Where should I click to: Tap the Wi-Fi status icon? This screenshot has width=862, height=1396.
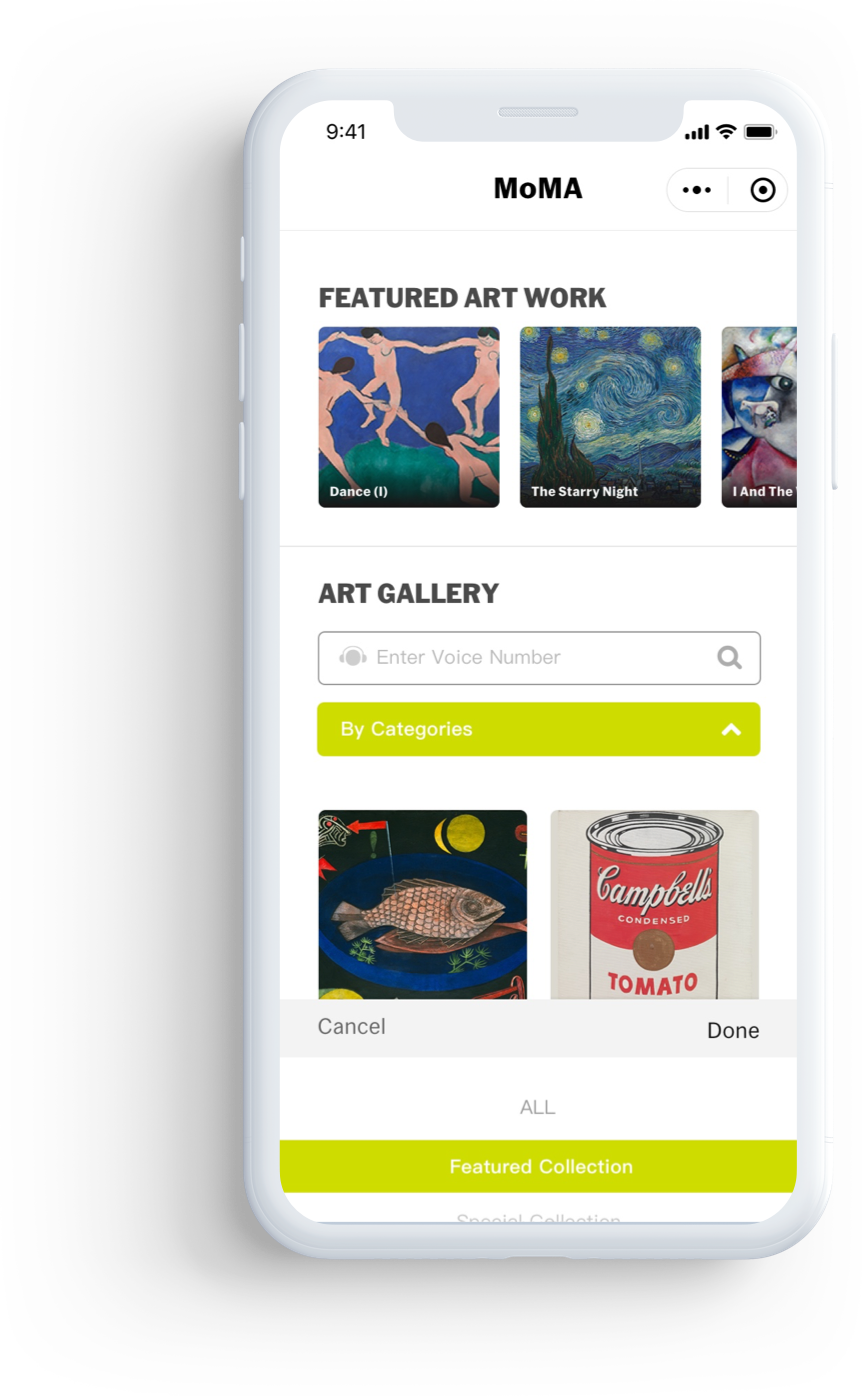click(x=726, y=132)
